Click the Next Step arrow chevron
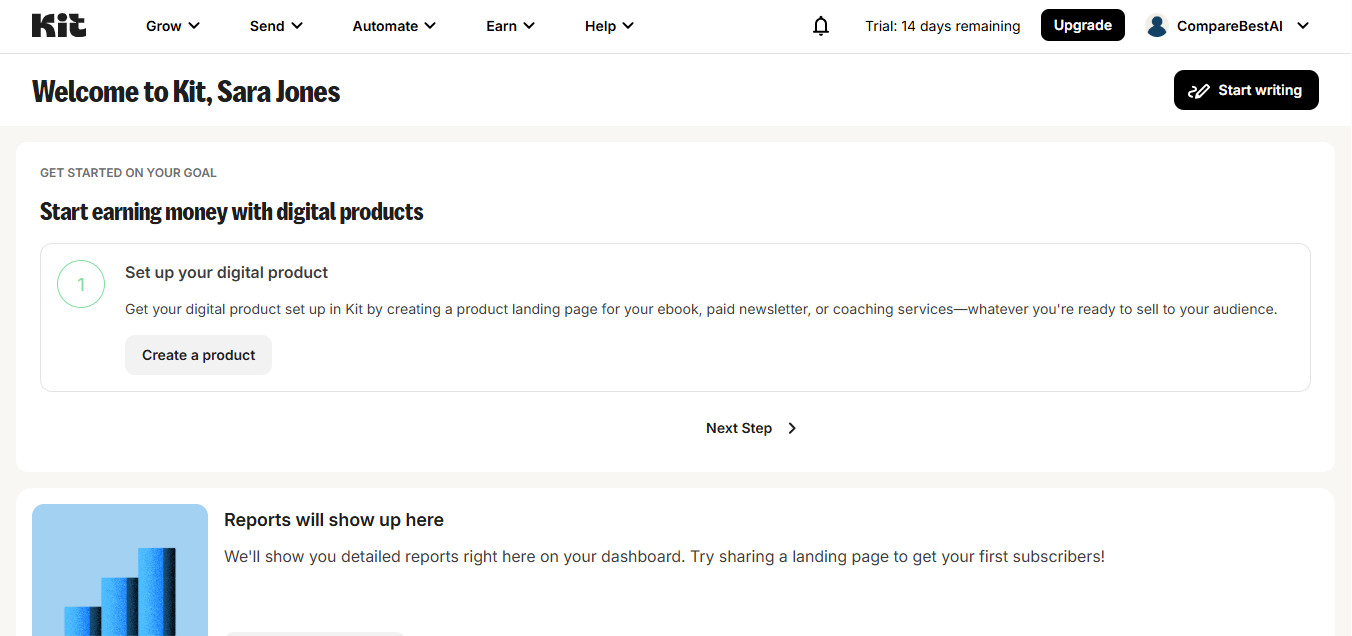1352x636 pixels. click(792, 428)
